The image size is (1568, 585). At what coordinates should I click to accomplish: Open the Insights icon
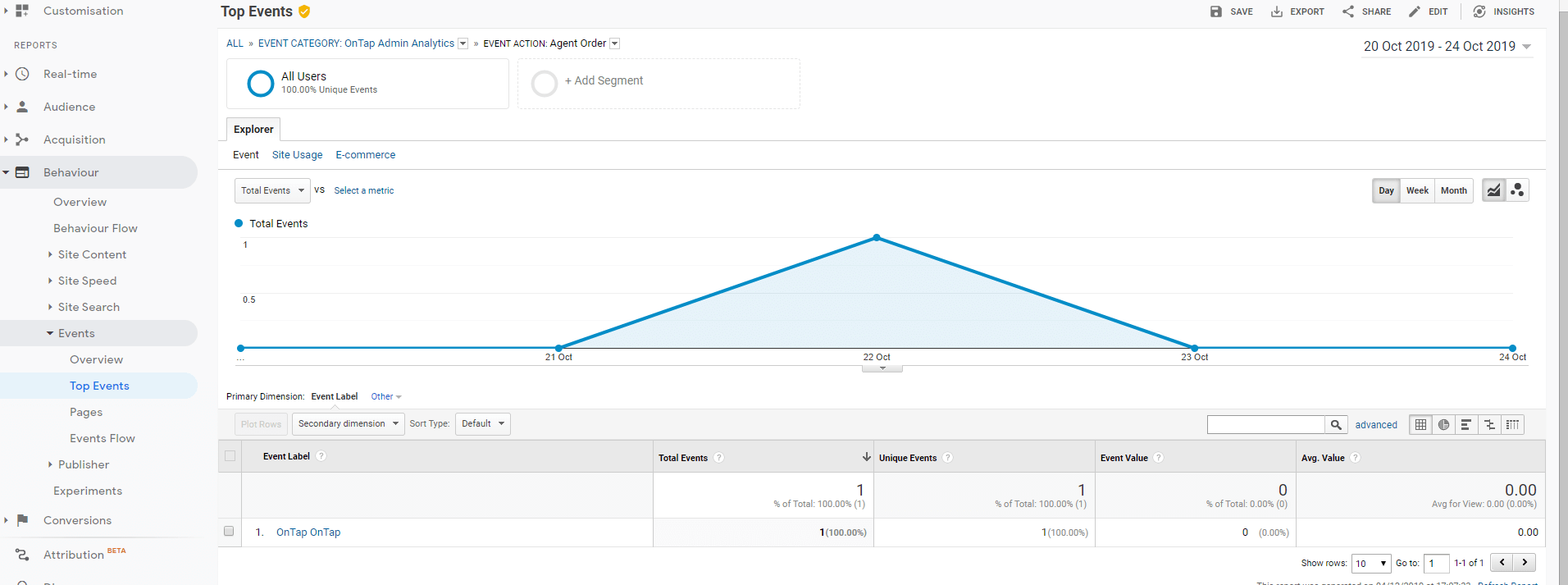[x=1479, y=11]
